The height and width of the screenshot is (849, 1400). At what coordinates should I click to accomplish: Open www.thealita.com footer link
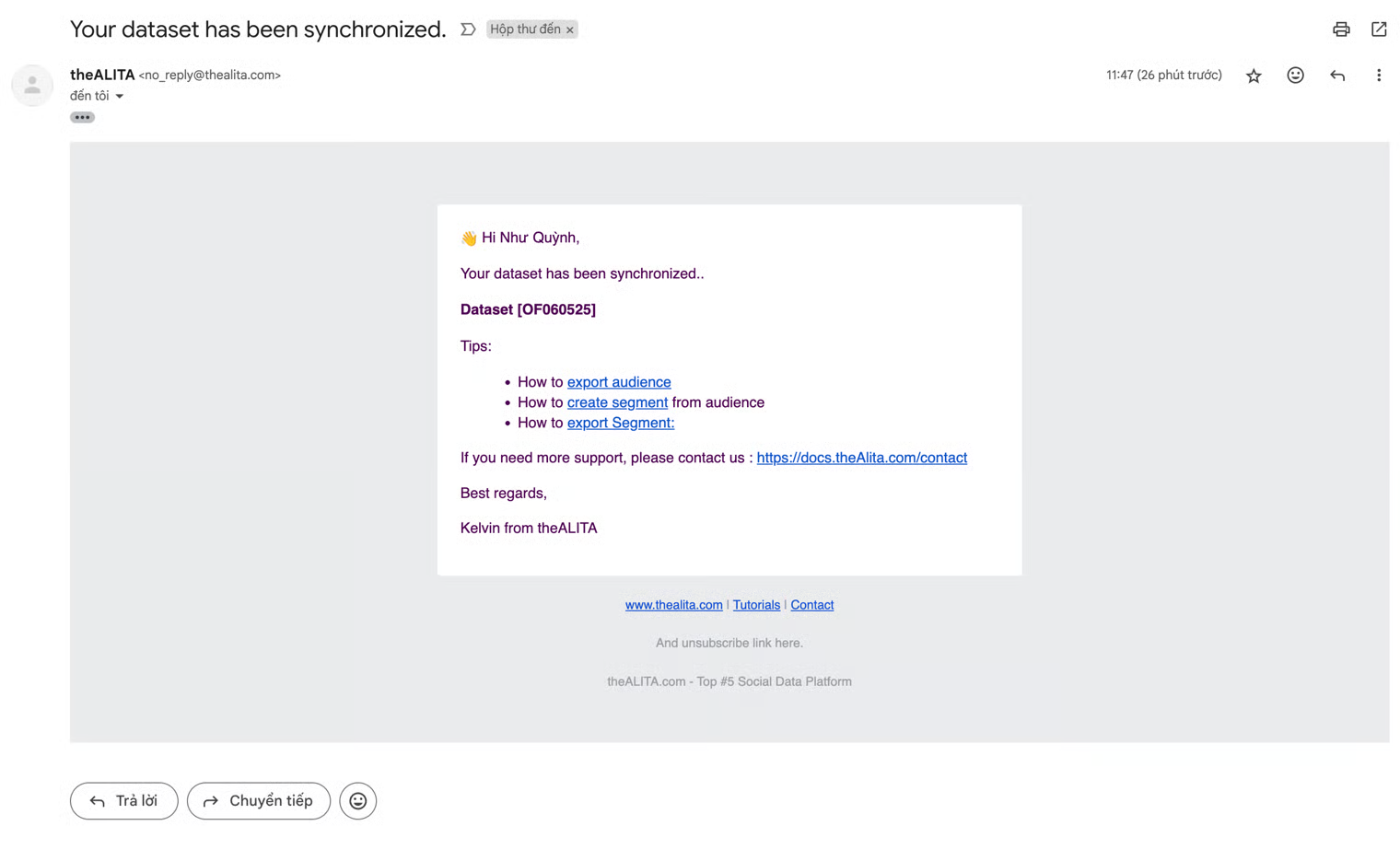click(673, 605)
